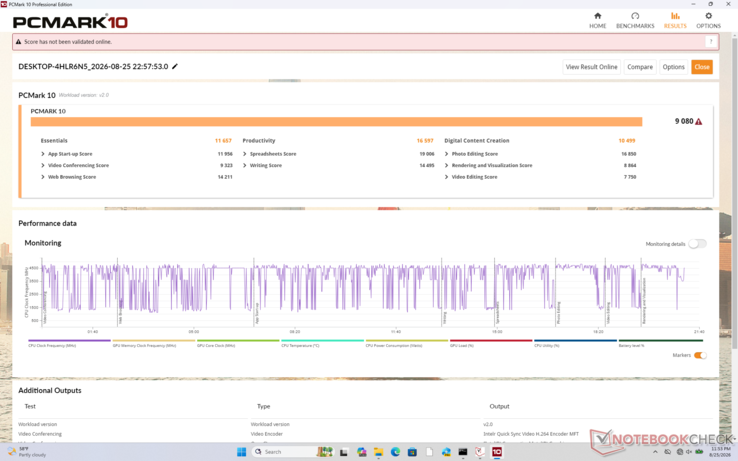Screen dimensions: 738x461
Task: Open Copilot icon on the taskbar
Action: (x=361, y=452)
